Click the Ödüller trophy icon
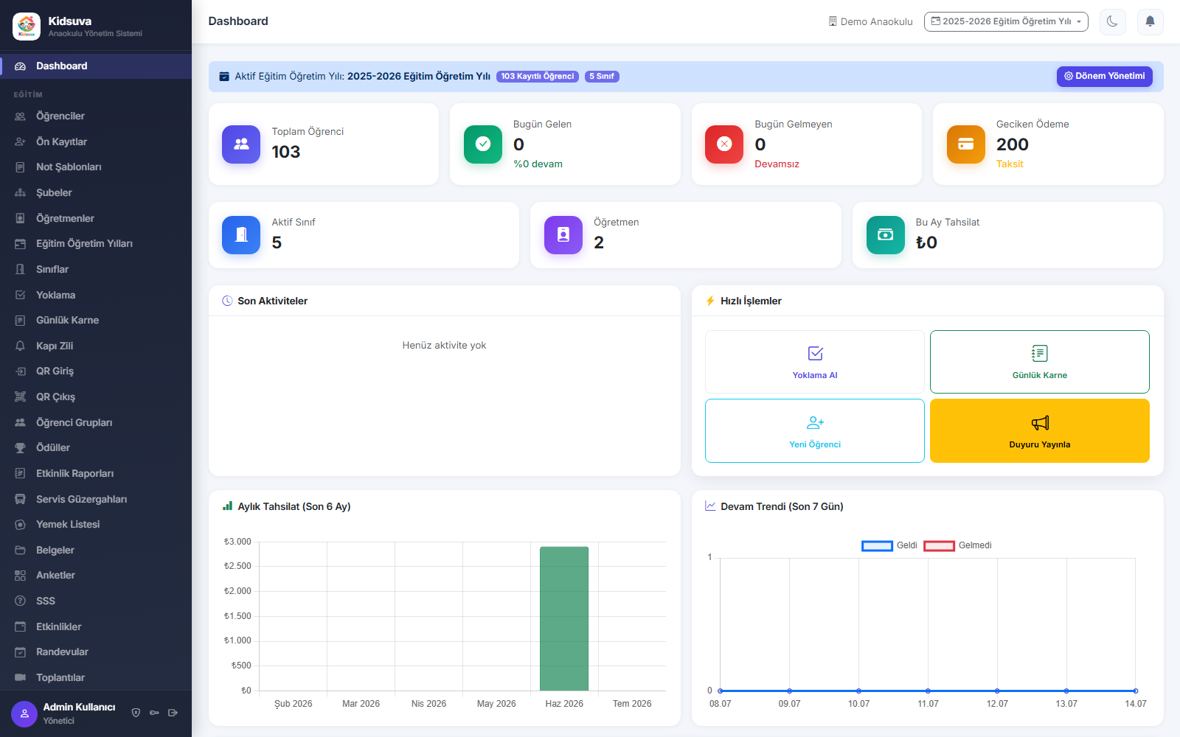This screenshot has height=737, width=1180. pos(20,448)
